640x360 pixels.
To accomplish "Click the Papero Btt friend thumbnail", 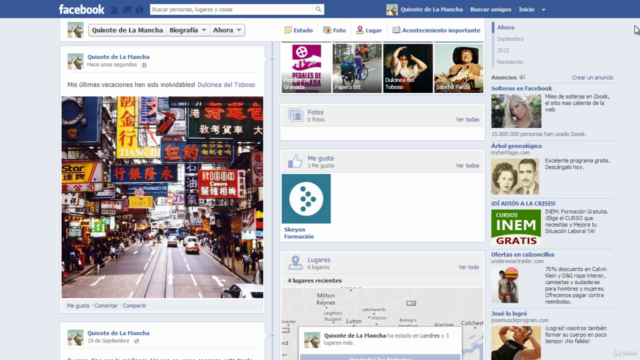I will pos(357,68).
